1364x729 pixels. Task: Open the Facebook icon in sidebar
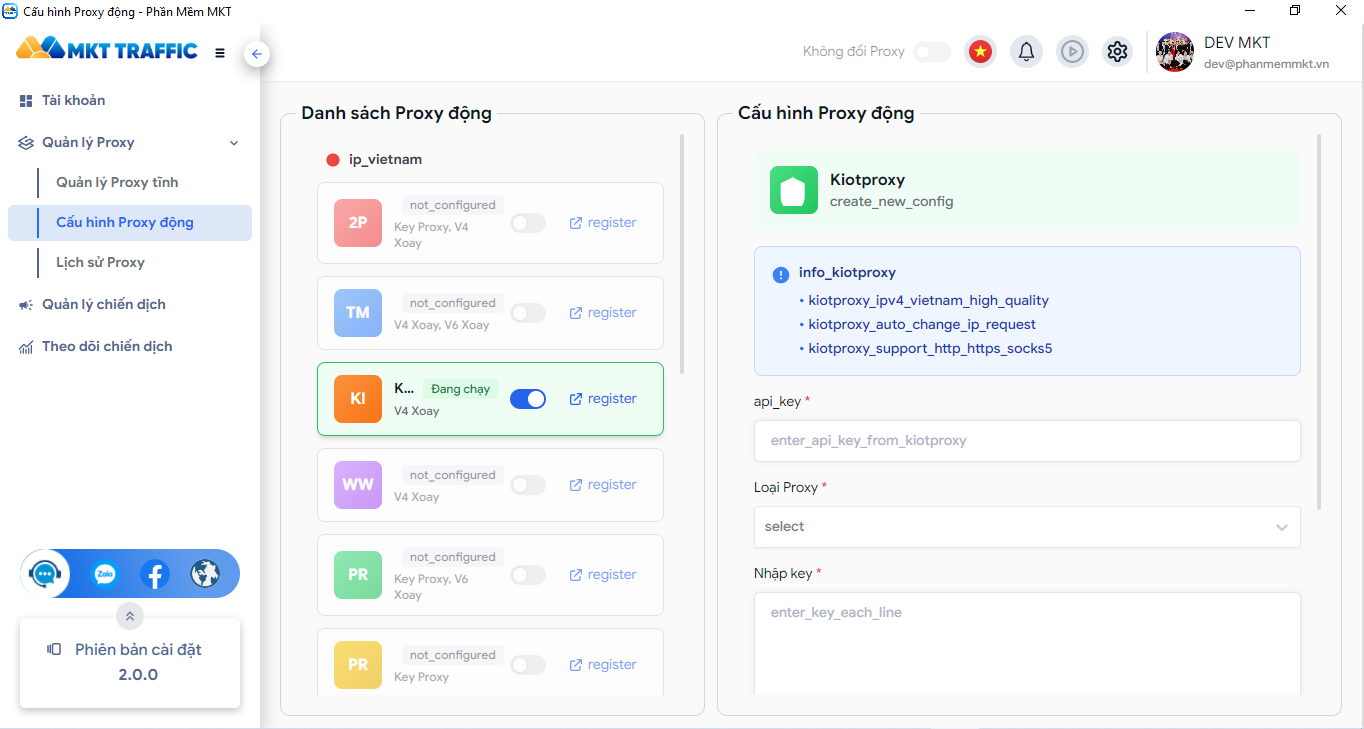pos(155,574)
